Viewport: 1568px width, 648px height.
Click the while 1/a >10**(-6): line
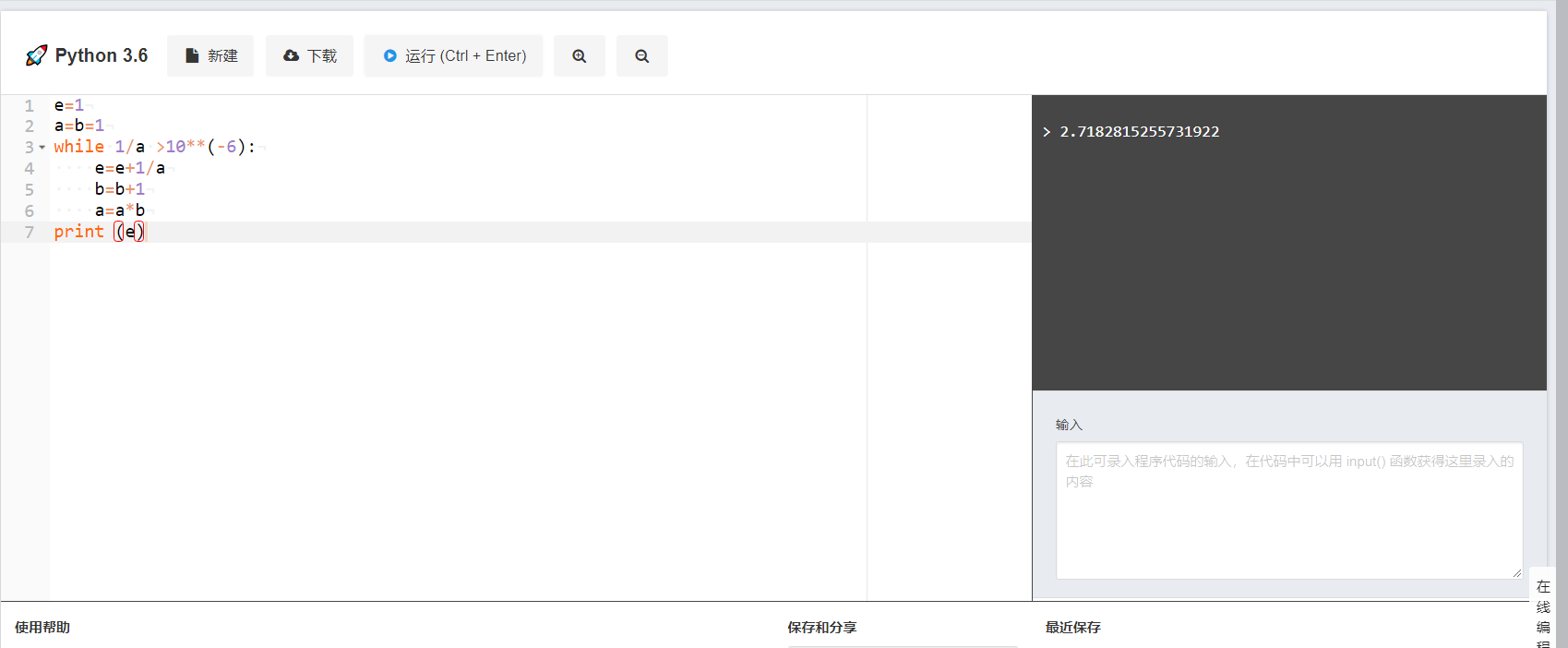tap(155, 147)
